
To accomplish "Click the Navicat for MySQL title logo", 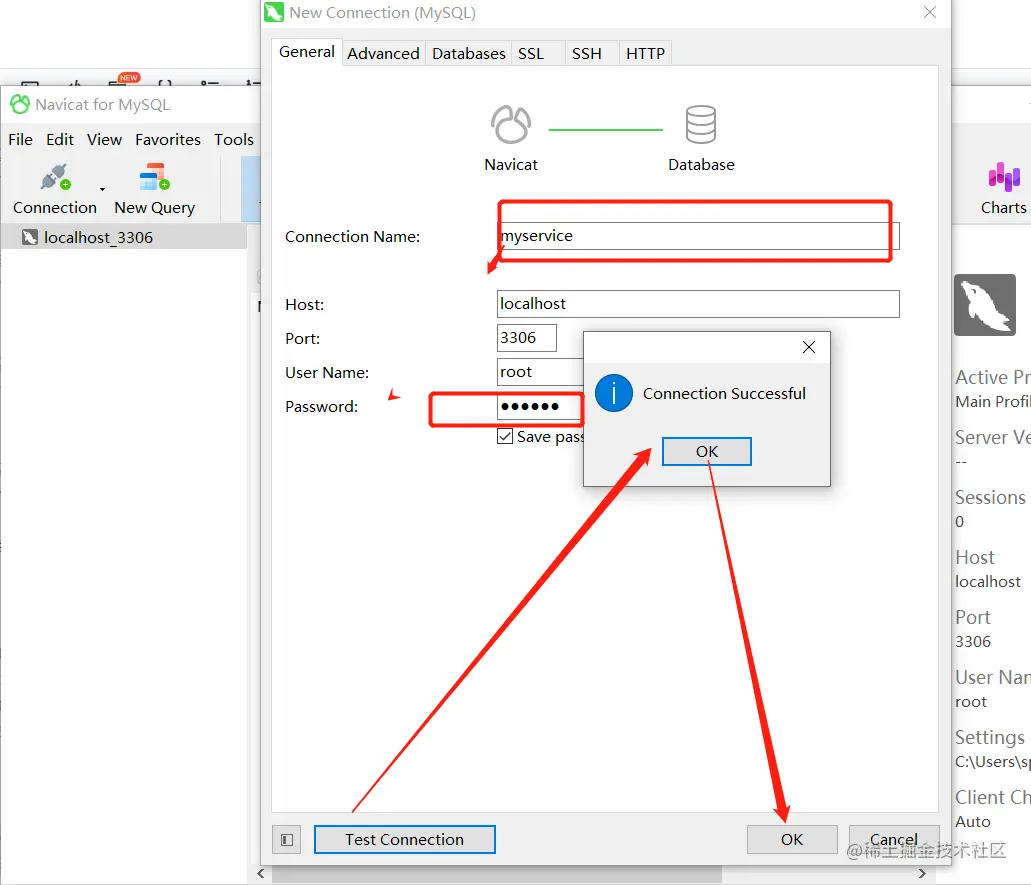I will pyautogui.click(x=20, y=104).
